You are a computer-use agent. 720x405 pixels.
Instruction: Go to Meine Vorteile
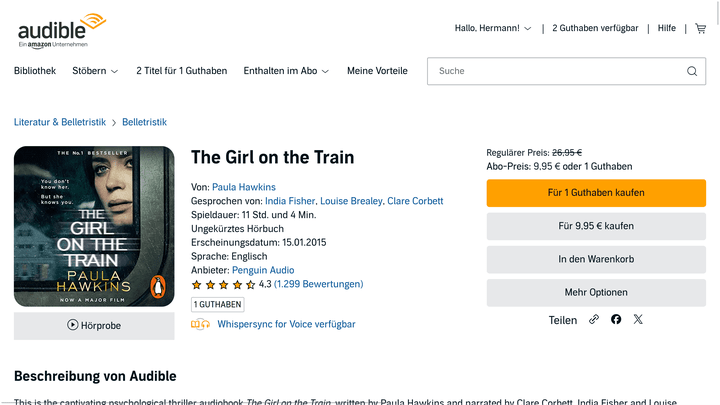(378, 71)
